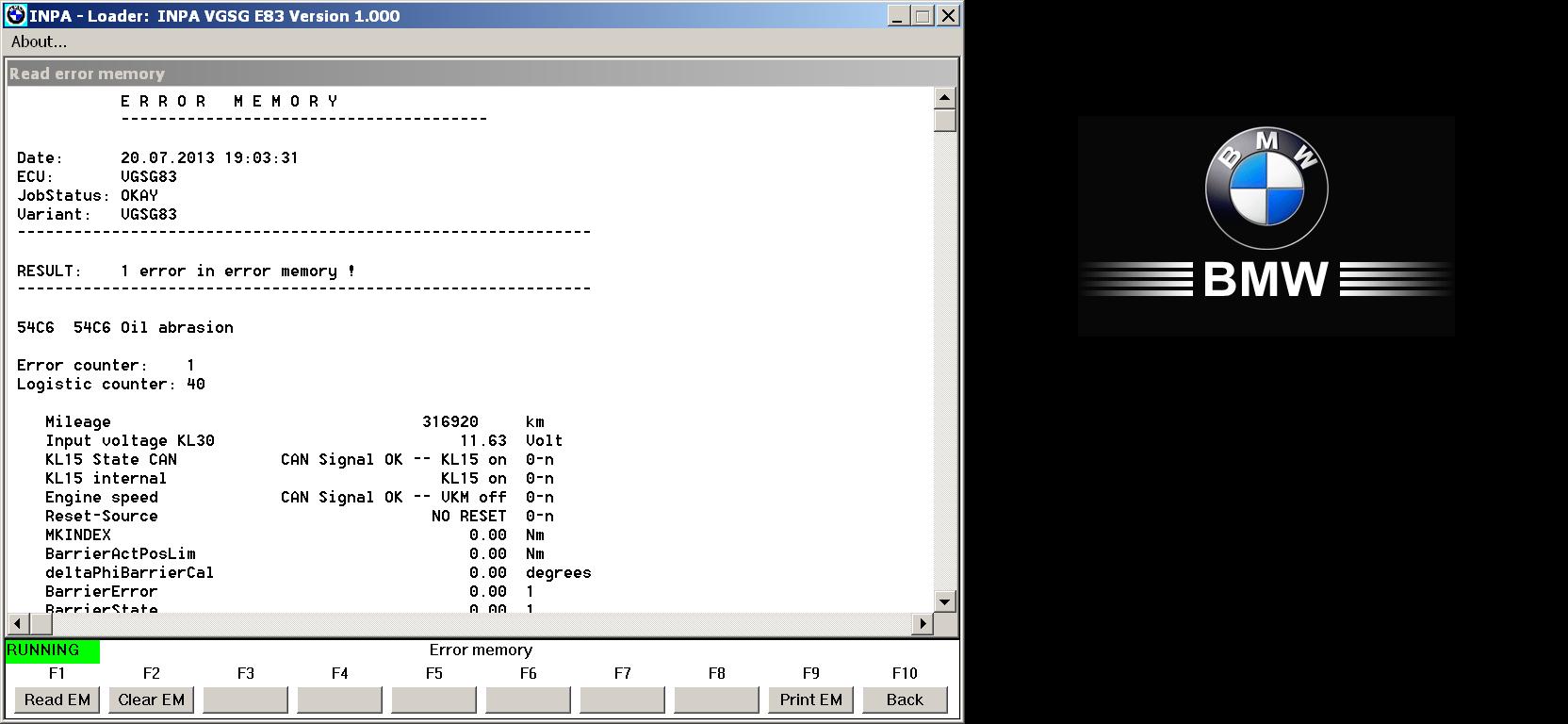This screenshot has height=724, width=1568.
Task: Click the blank F8 button
Action: pos(717,699)
